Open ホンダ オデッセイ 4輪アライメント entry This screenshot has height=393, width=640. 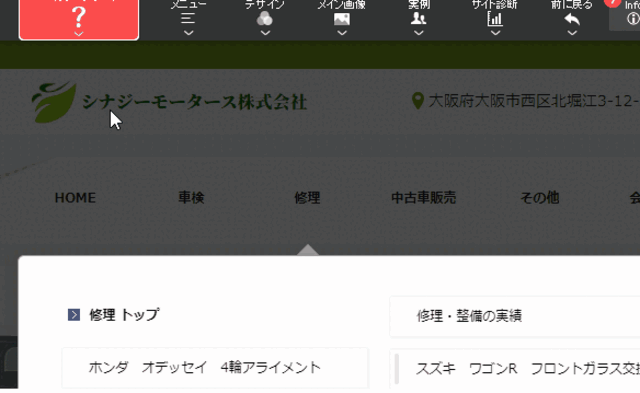click(x=215, y=368)
